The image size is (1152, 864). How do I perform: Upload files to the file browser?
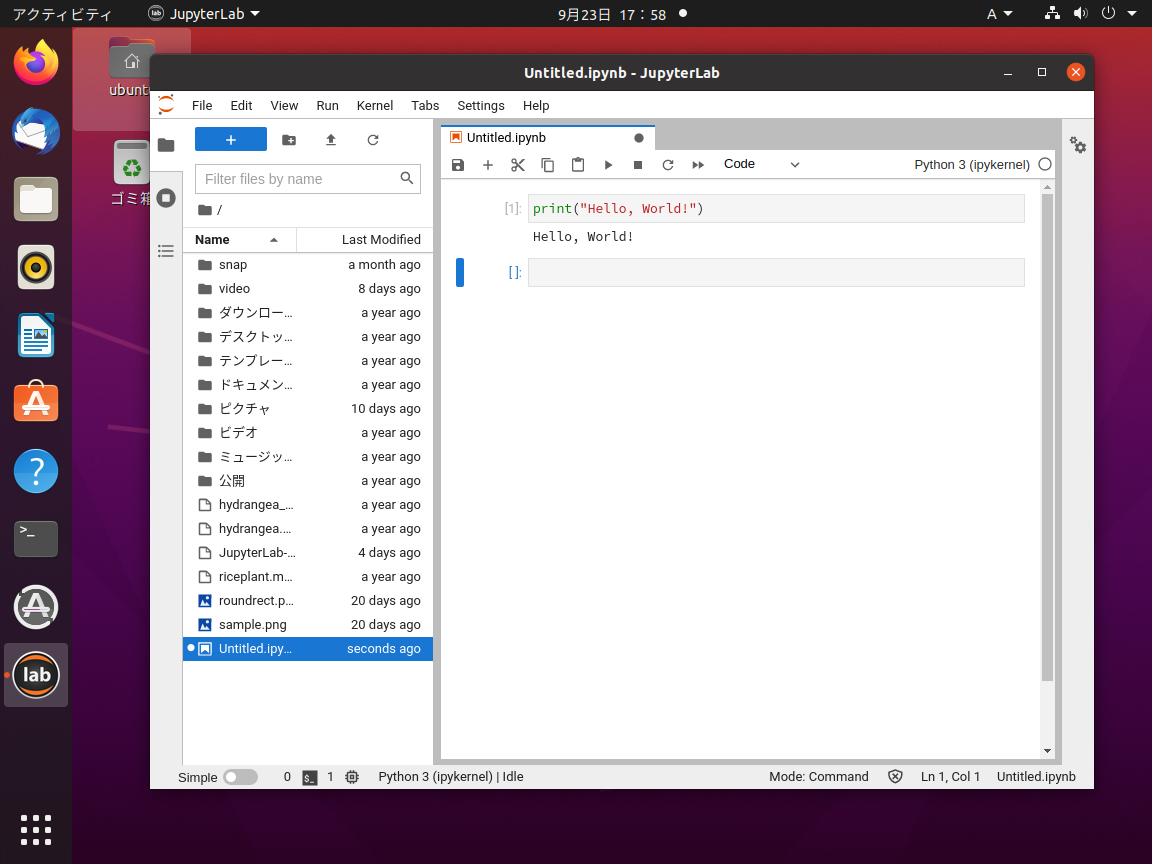point(331,140)
